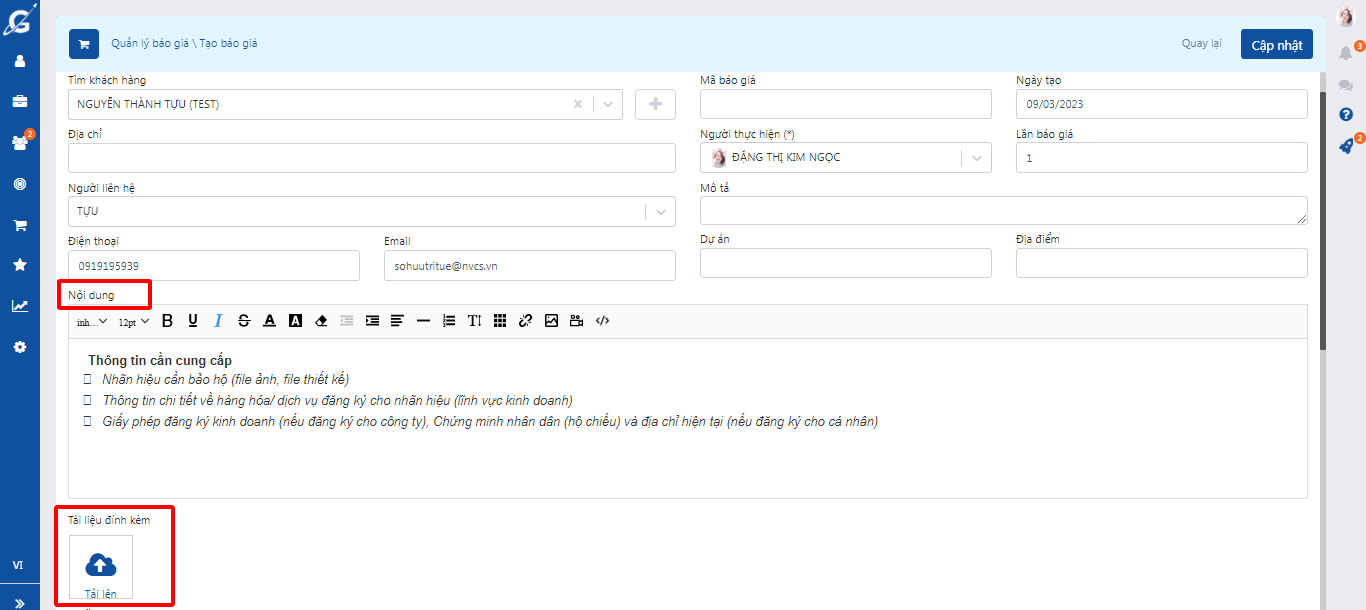Add a new customer with plus button
1366x610 pixels.
tap(656, 104)
